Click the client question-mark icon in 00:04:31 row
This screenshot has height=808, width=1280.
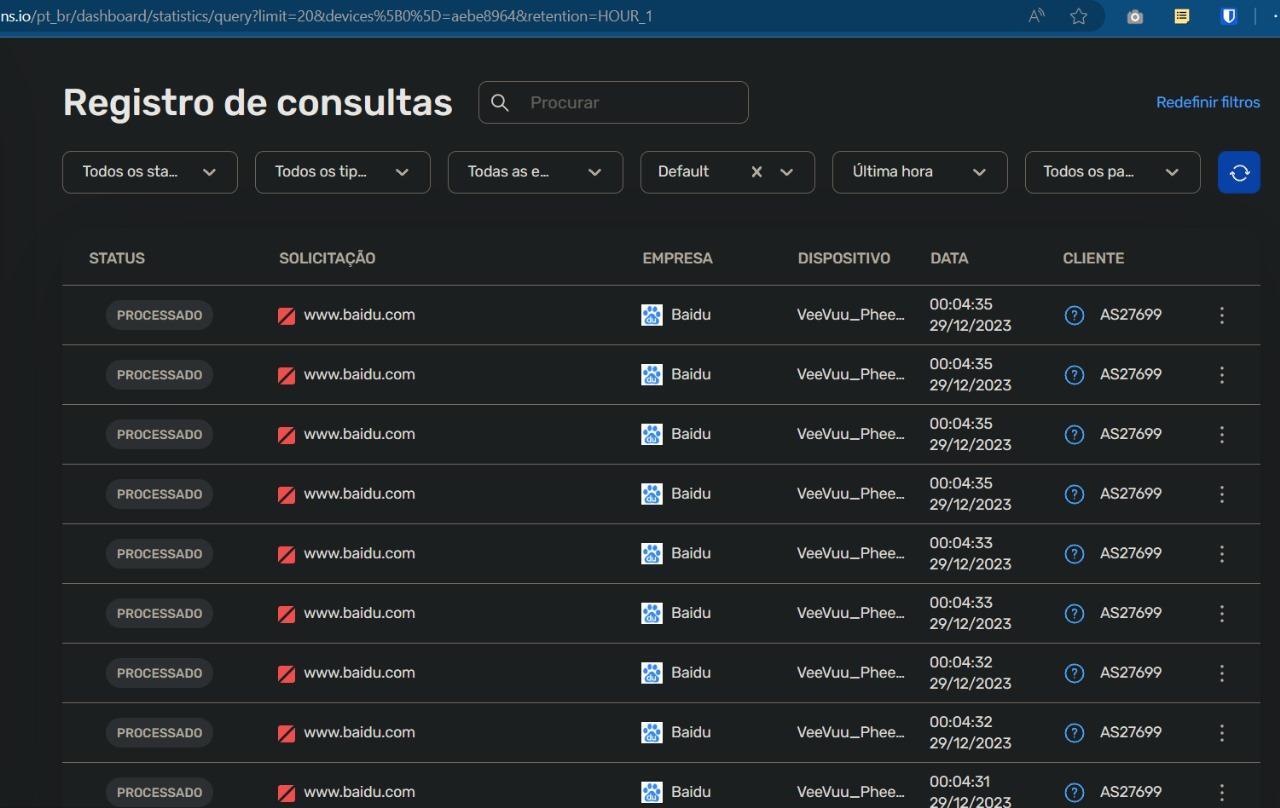coord(1074,792)
